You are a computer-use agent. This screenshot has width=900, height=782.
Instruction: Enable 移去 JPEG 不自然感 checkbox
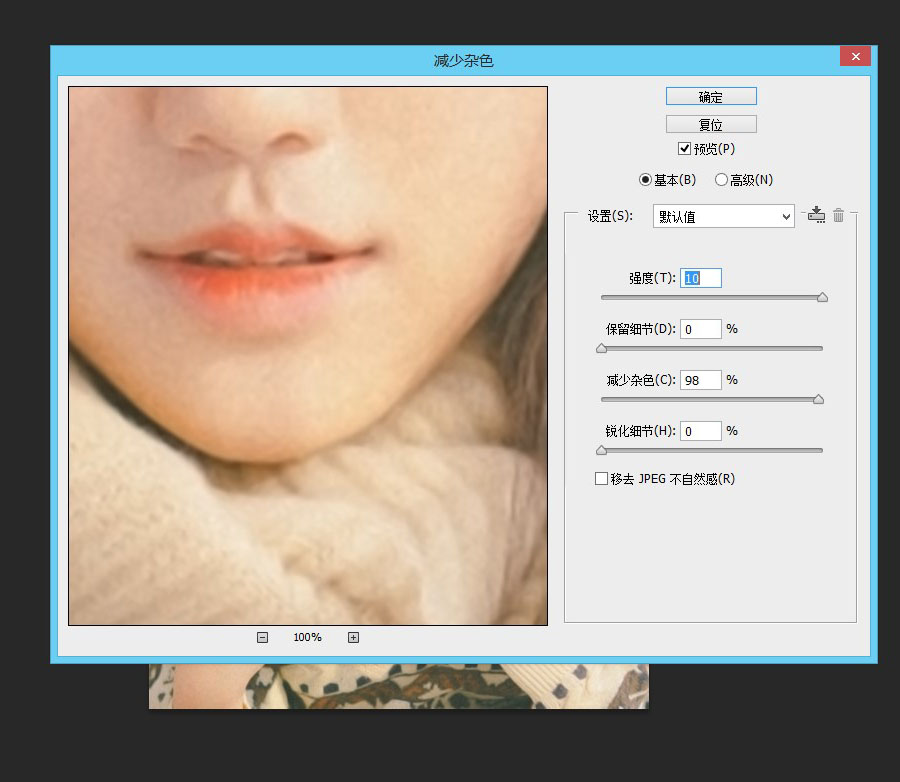[601, 479]
